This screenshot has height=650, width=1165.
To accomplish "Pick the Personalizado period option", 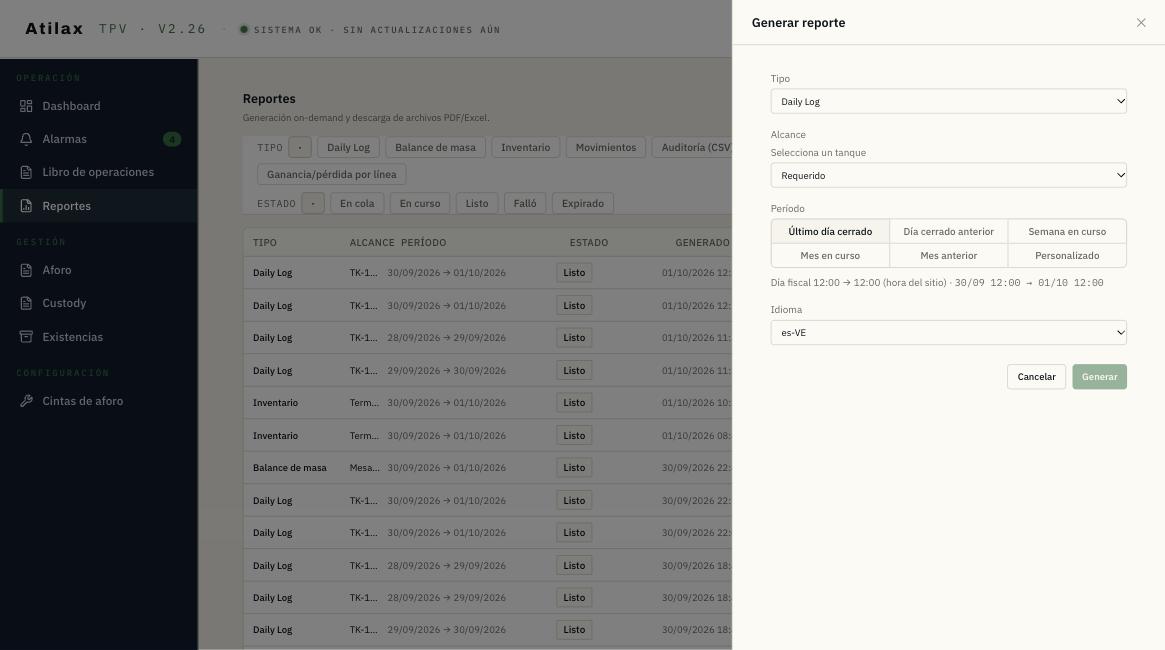I will point(1067,256).
